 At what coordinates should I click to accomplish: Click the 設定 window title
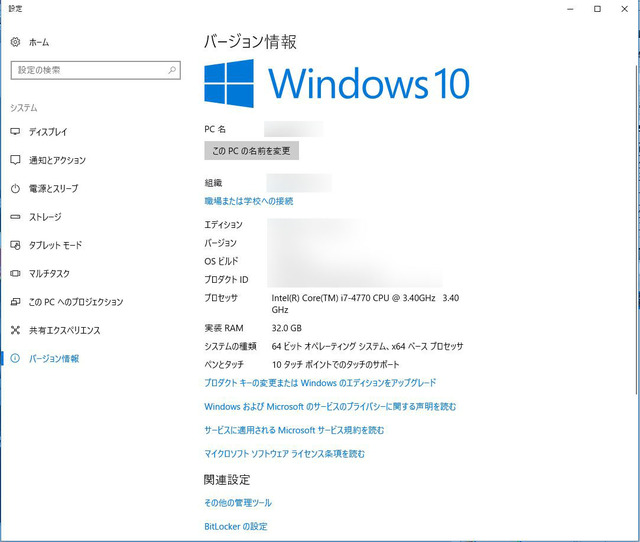click(16, 9)
